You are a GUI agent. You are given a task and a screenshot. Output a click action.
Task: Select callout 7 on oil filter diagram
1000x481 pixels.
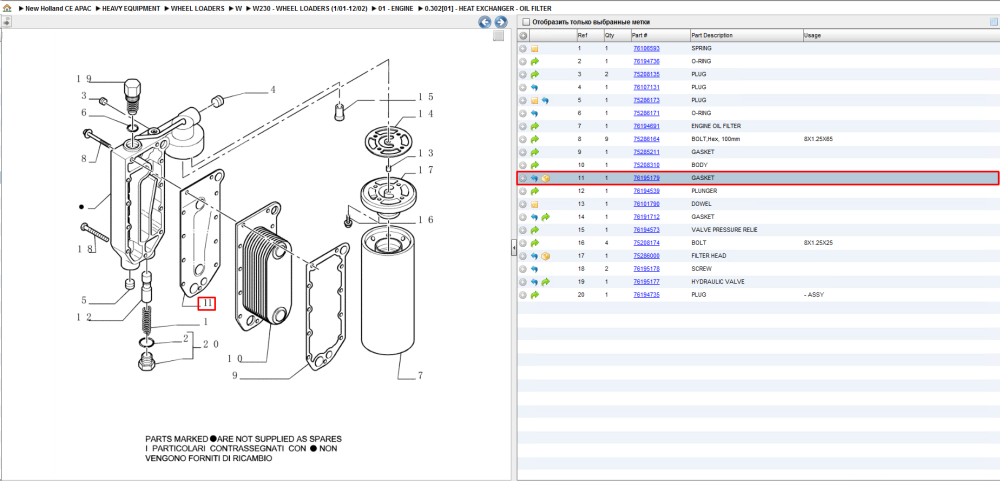pyautogui.click(x=420, y=376)
